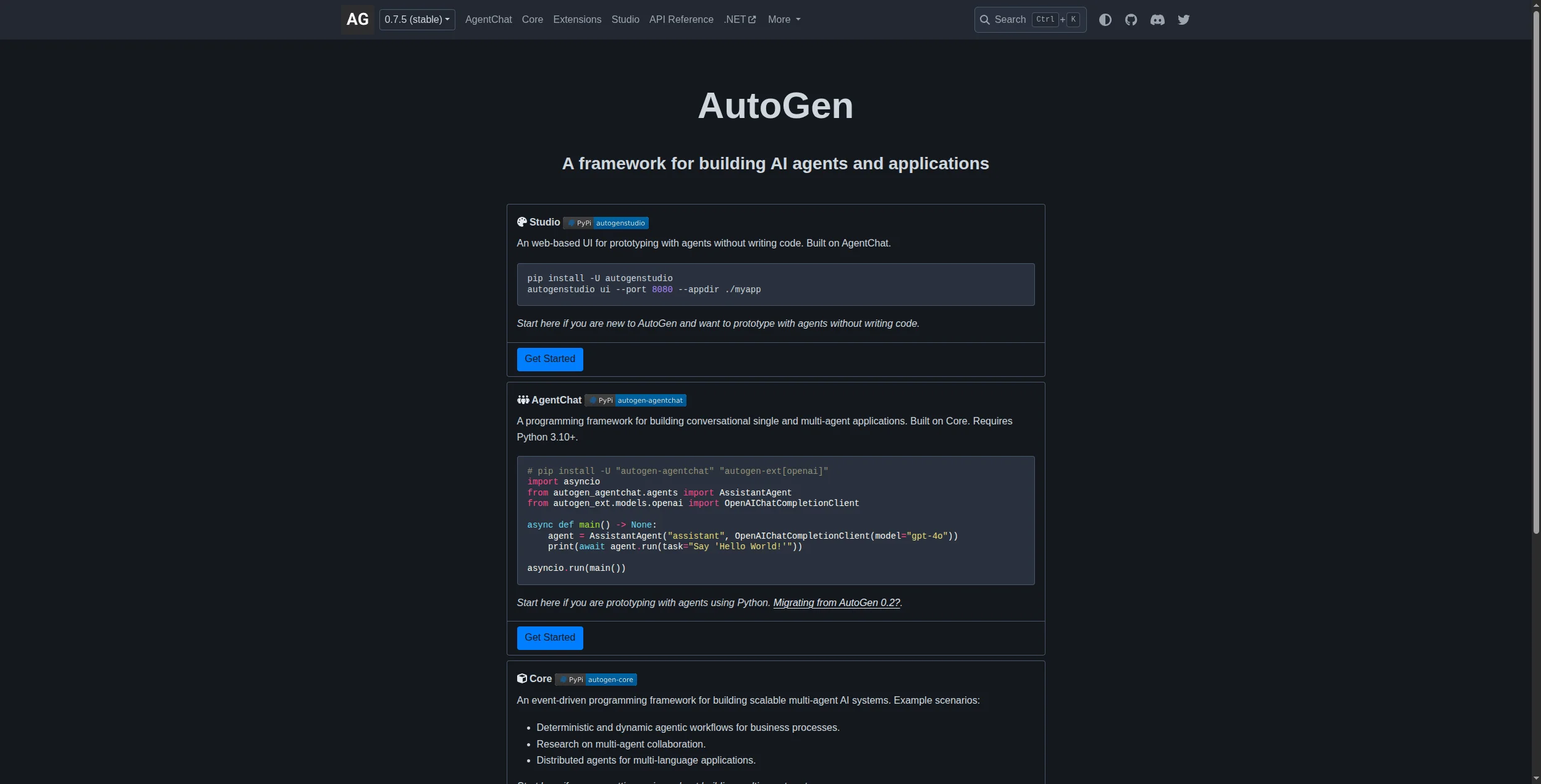Click the scrollbar up arrow

[1536, 5]
